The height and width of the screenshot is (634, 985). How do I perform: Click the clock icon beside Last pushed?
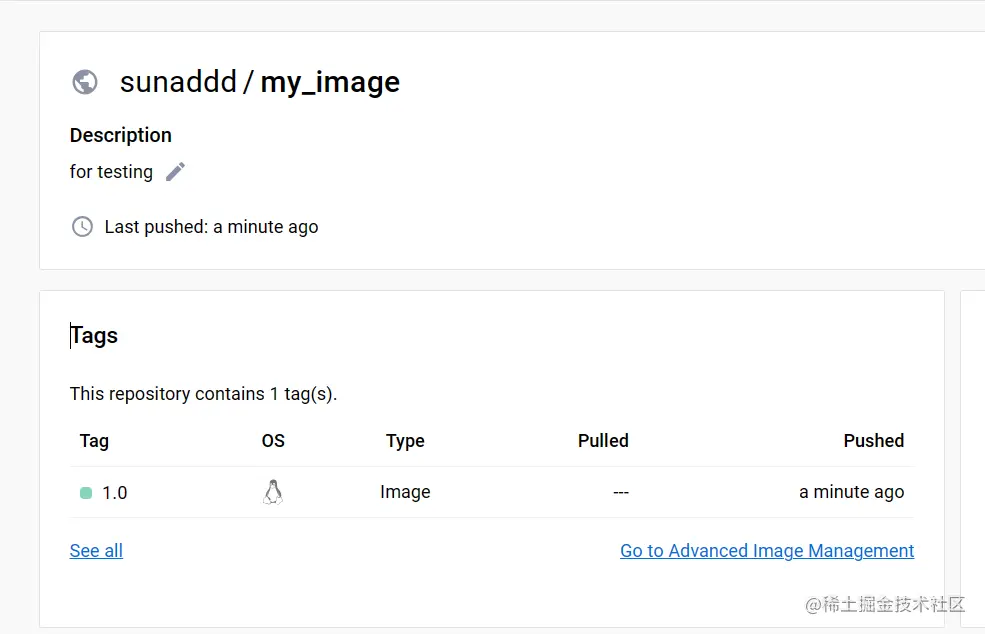(x=82, y=227)
